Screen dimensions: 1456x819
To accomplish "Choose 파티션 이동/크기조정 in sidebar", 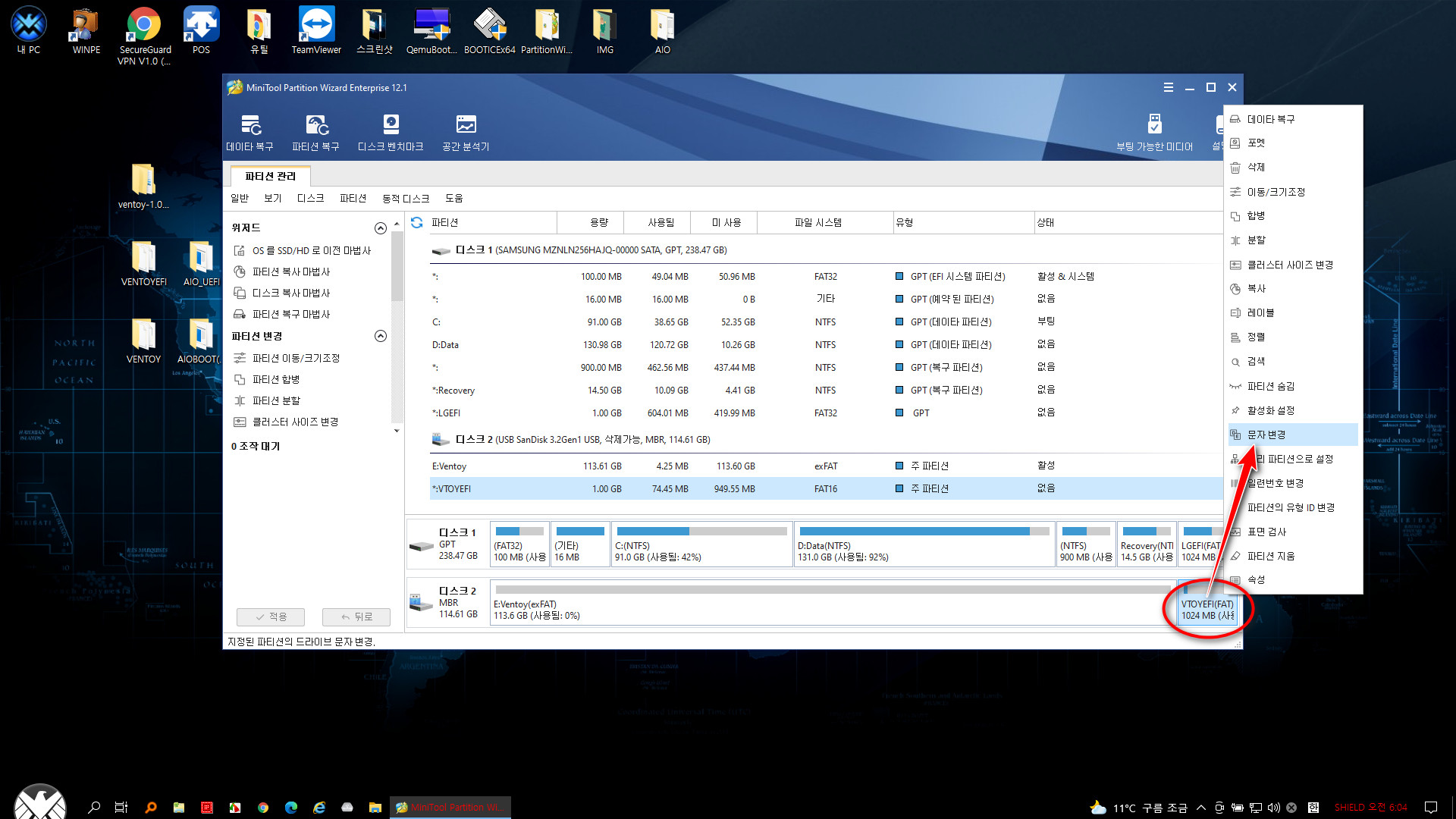I will pyautogui.click(x=287, y=358).
